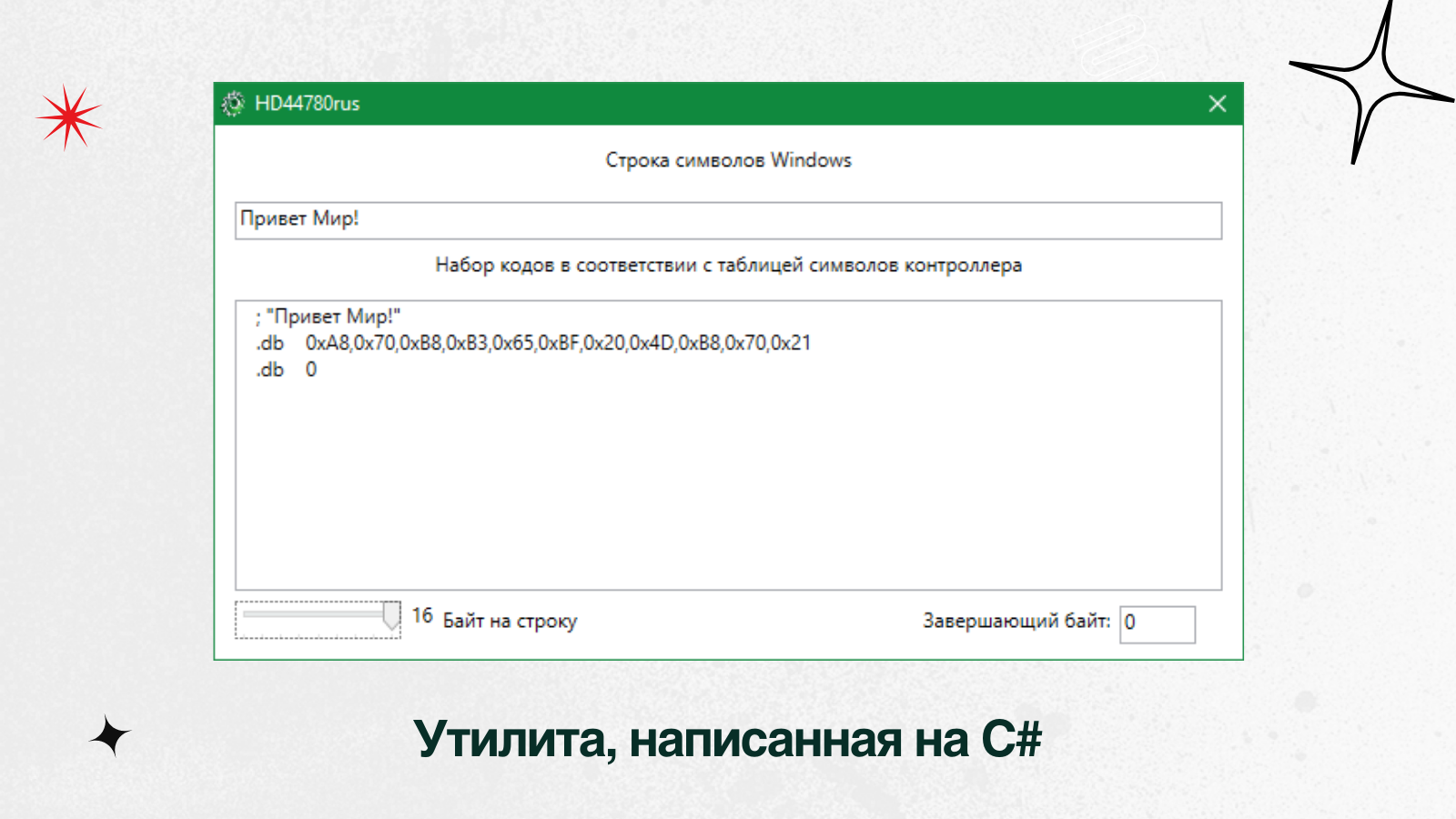Screen dimensions: 1456x819
Task: Select the Завершающий байт value field
Action: 1158,623
